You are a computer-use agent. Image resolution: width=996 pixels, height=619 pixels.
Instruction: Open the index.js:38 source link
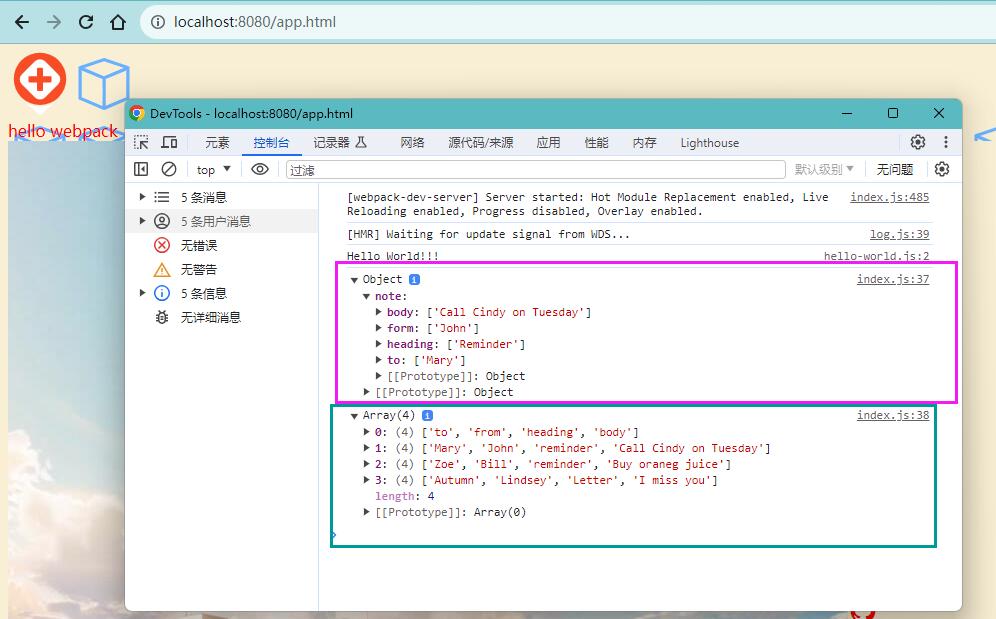pyautogui.click(x=892, y=415)
